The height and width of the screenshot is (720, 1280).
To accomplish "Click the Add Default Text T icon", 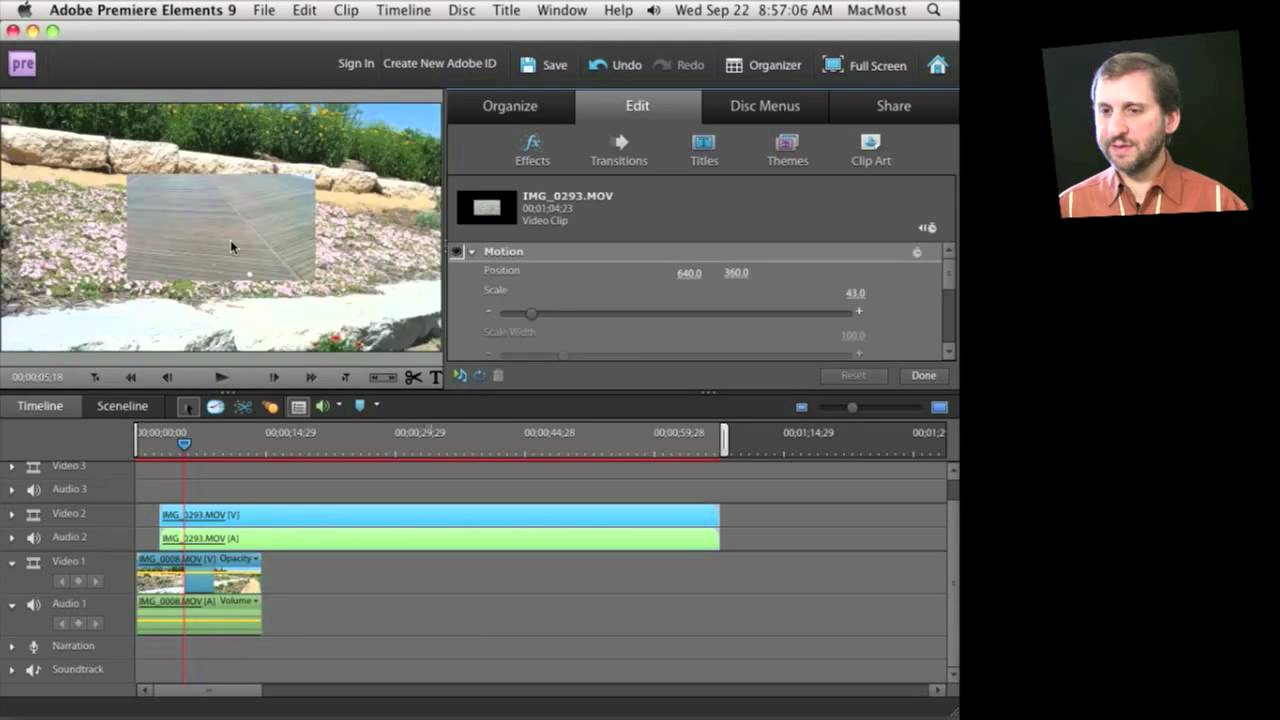I will point(436,377).
